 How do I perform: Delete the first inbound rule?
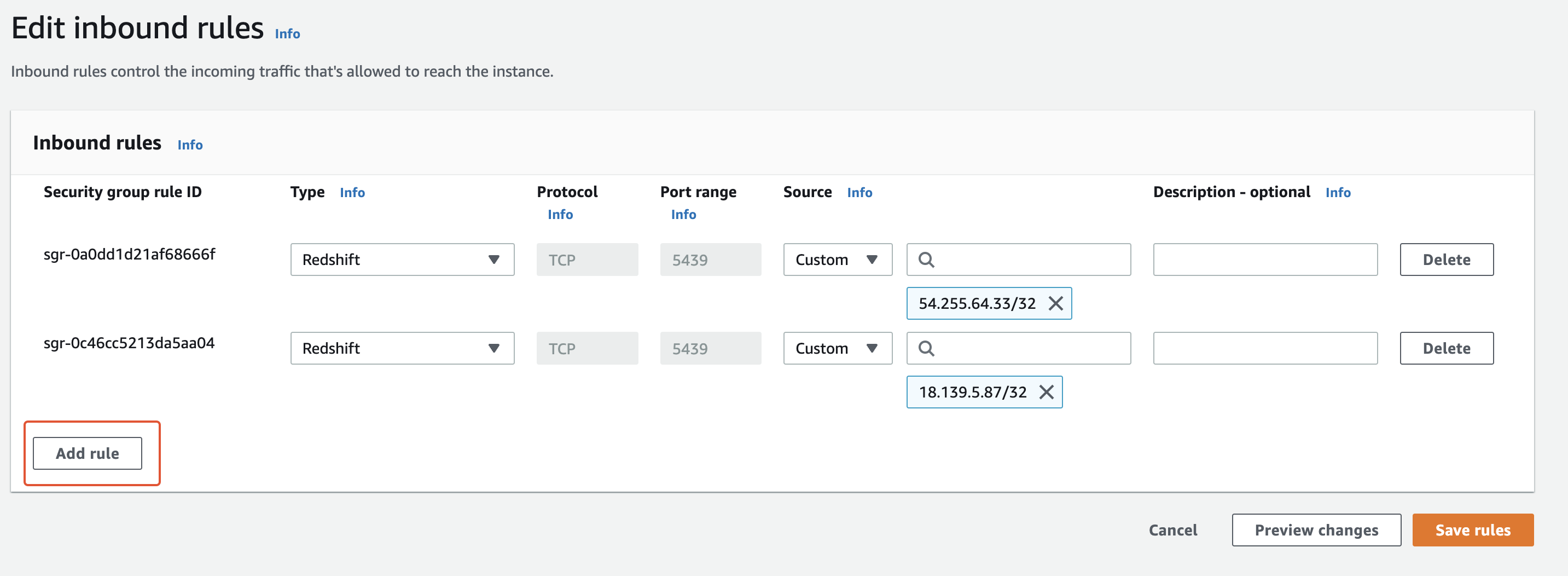pos(1445,260)
